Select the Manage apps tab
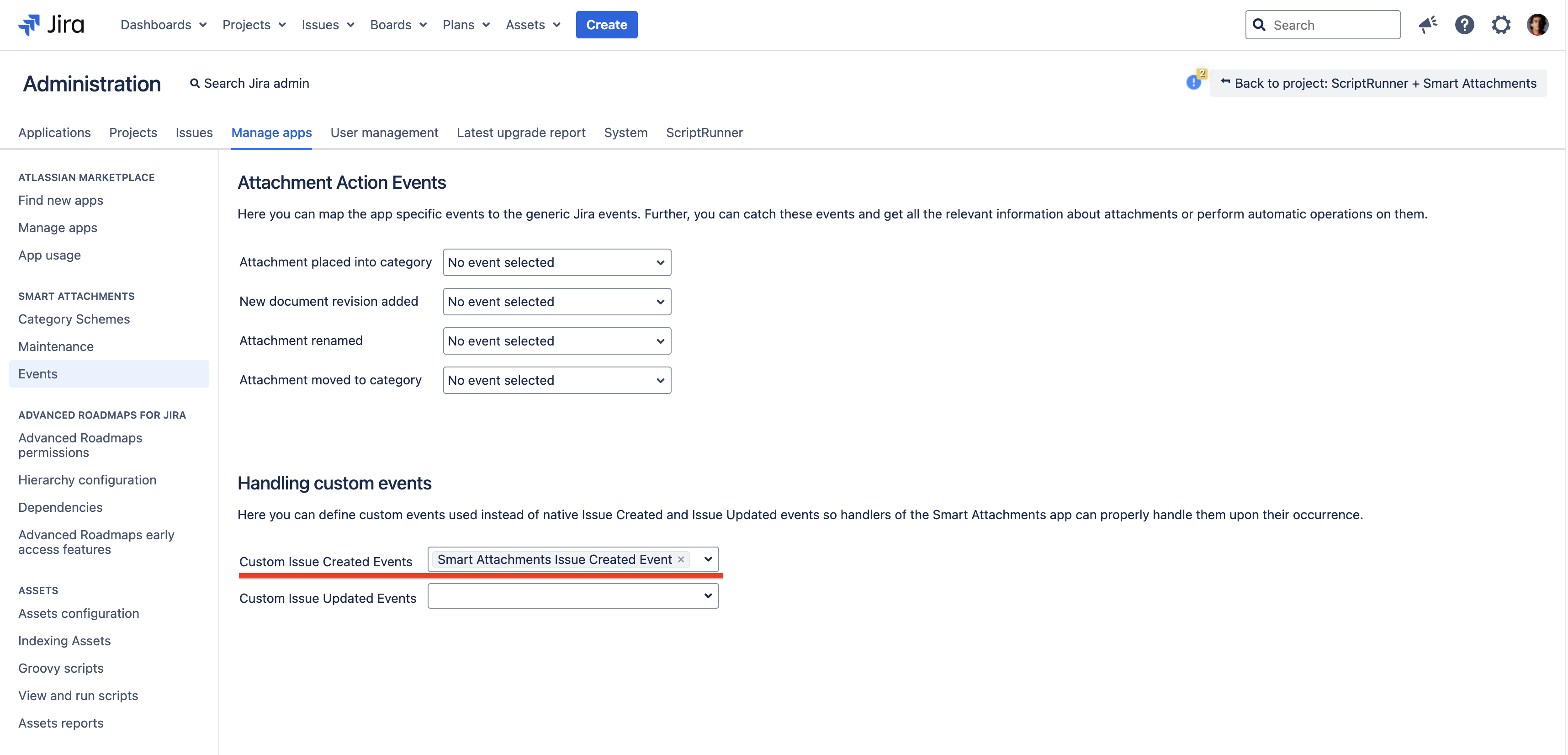1568x755 pixels. [271, 133]
